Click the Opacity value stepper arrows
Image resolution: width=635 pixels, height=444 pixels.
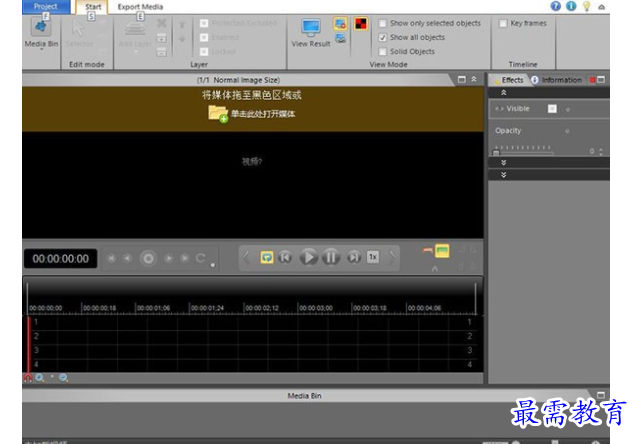(x=601, y=151)
